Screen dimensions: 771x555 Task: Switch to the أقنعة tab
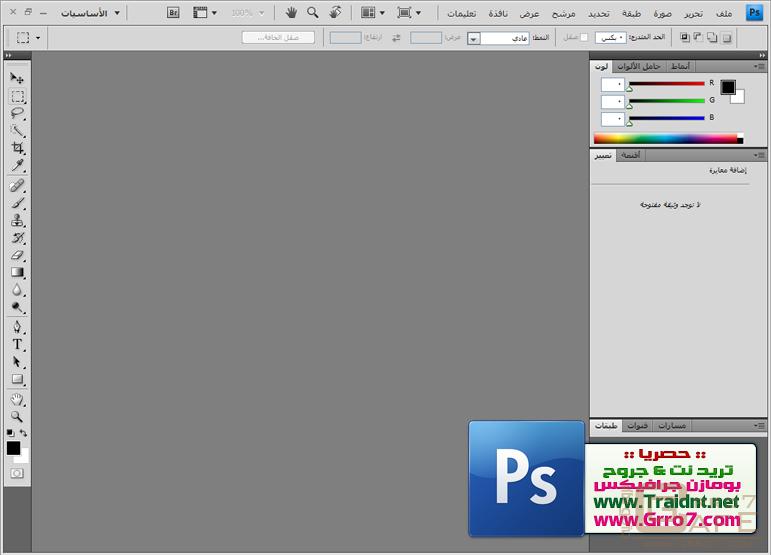630,155
